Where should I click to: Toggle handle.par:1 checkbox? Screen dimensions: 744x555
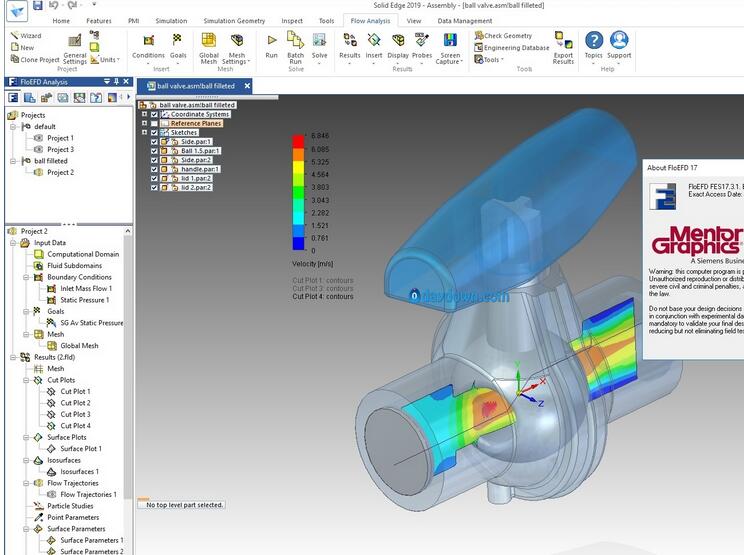tap(154, 169)
